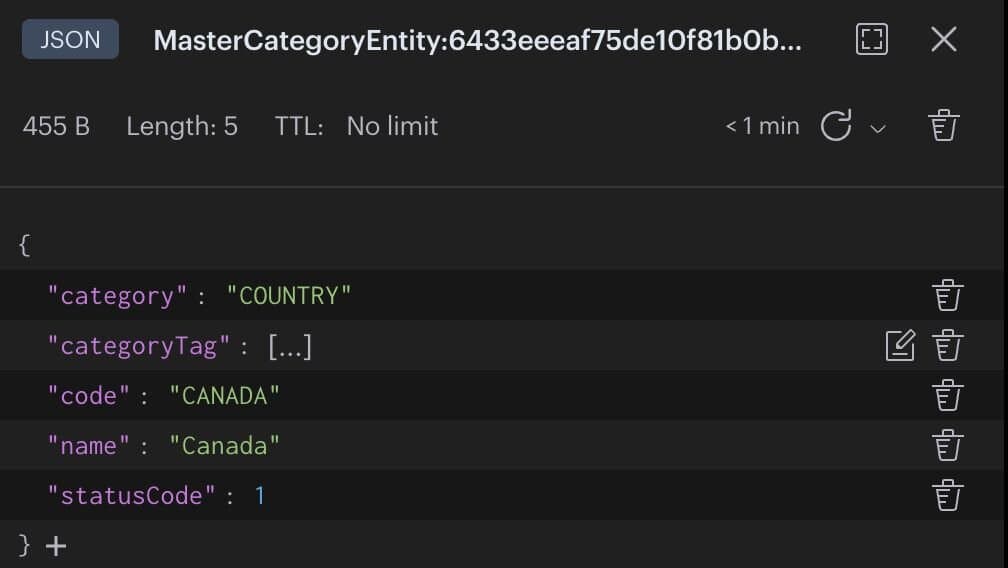Image resolution: width=1008 pixels, height=568 pixels.
Task: Delete the "category" field with trash icon
Action: point(947,295)
